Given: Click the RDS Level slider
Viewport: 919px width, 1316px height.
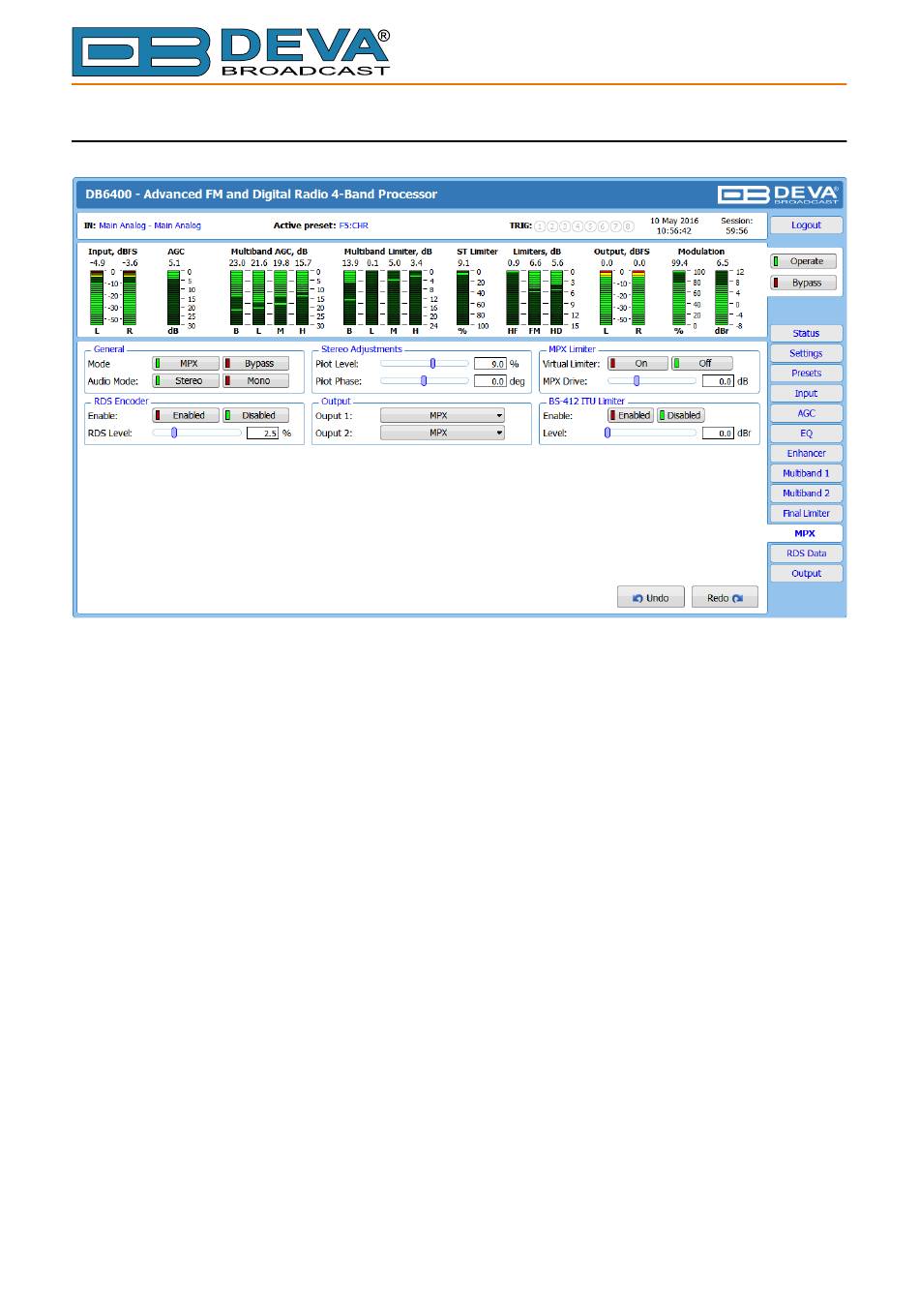Looking at the screenshot, I should 196,433.
